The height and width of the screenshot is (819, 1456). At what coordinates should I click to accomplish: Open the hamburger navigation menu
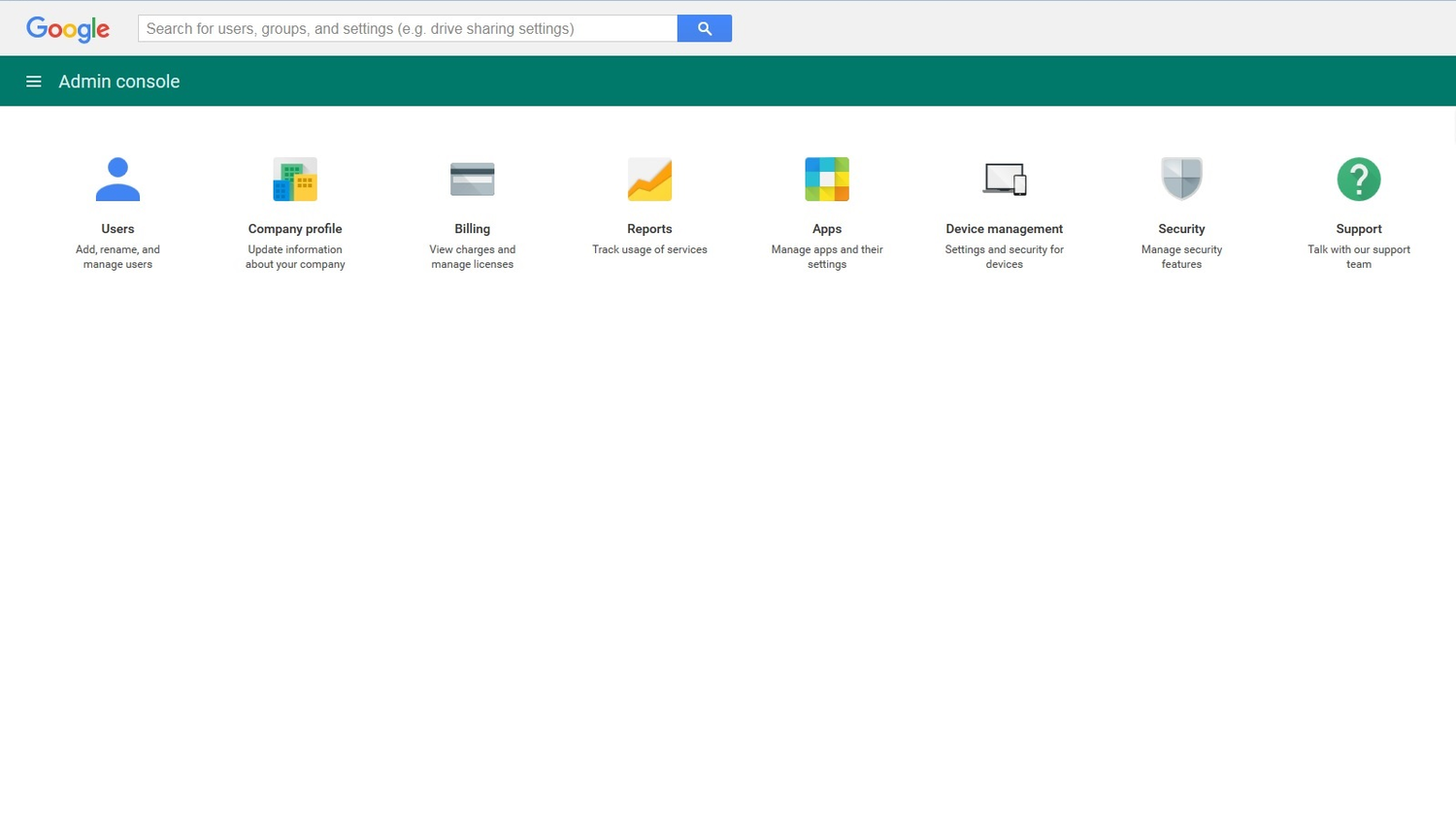tap(33, 81)
